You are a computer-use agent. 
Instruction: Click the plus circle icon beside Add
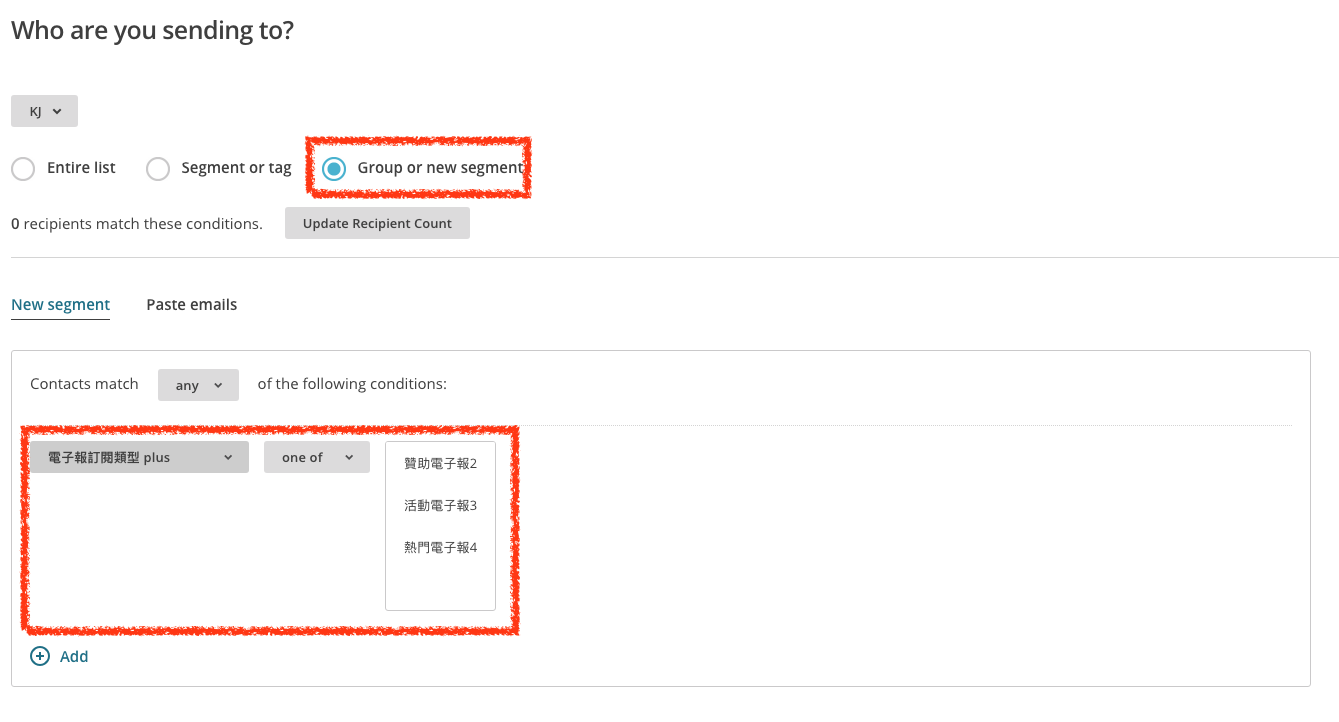40,657
